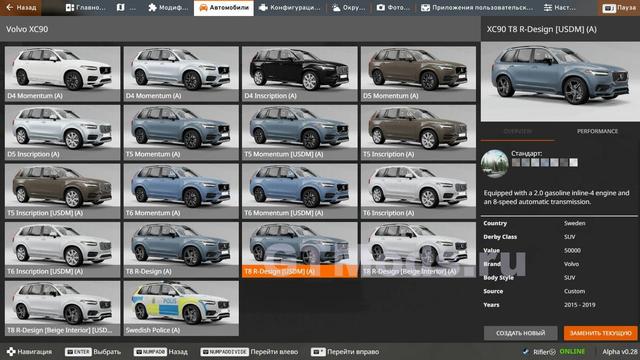This screenshot has width=640, height=360.
Task: Choose the Swedish Police (A) car
Action: tap(181, 308)
